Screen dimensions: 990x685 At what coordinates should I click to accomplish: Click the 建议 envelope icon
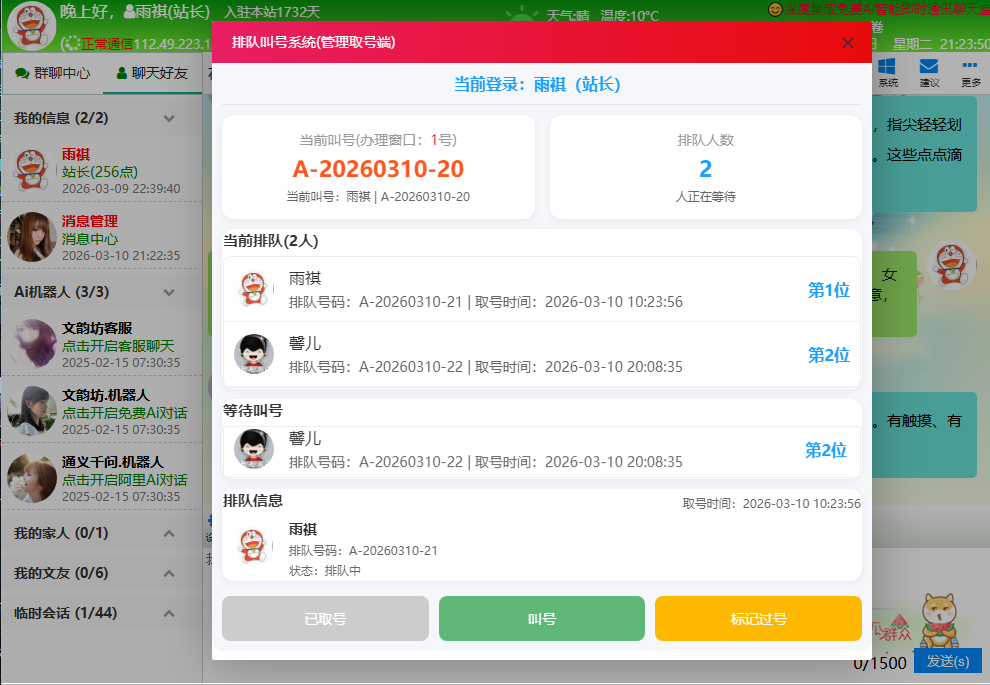tap(929, 70)
